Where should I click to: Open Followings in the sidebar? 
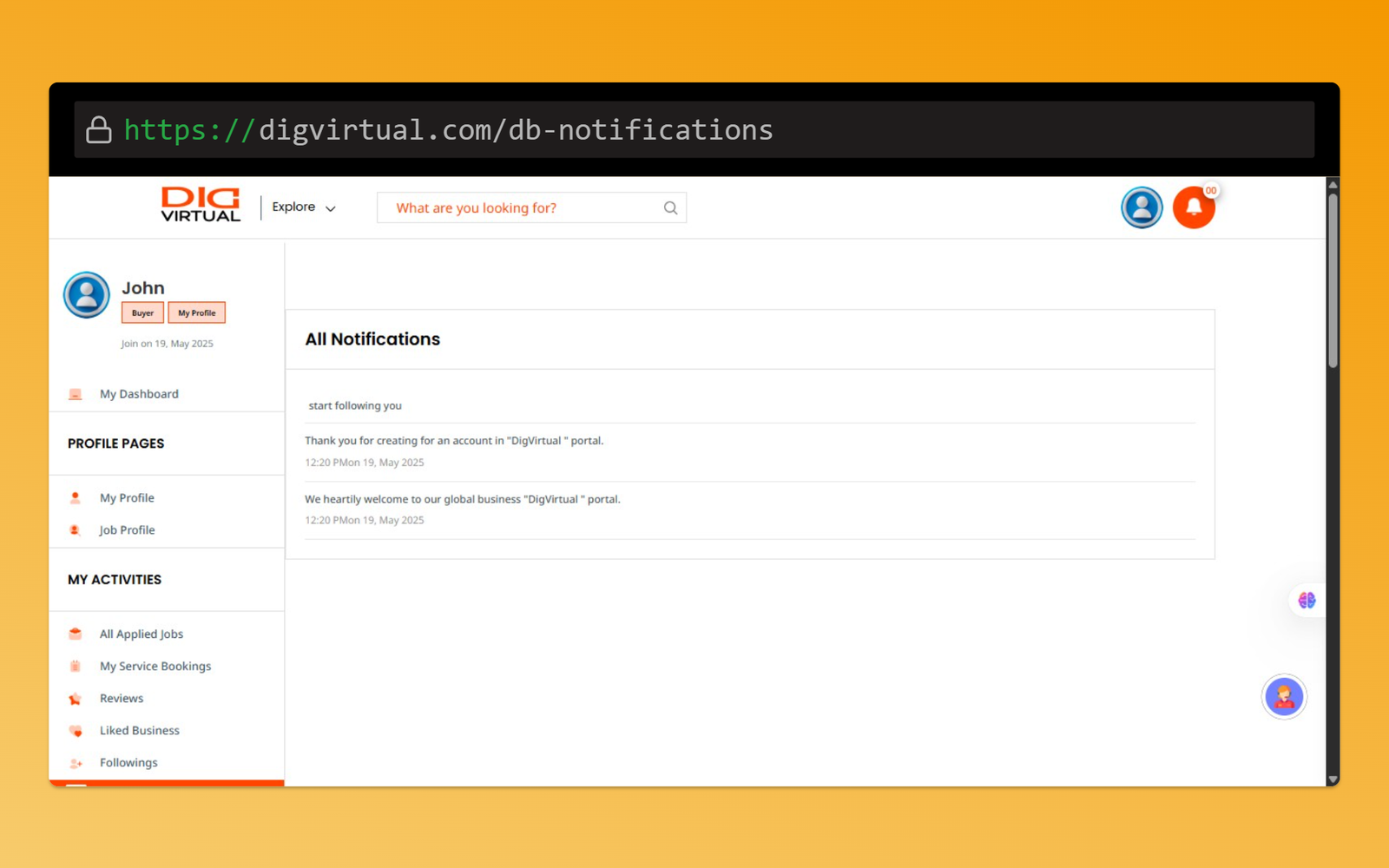(128, 763)
